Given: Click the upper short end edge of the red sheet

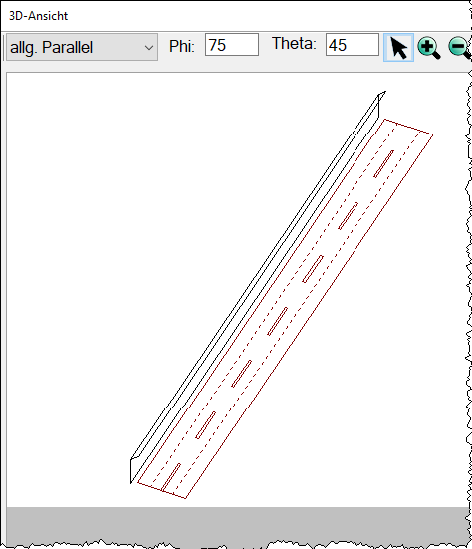Looking at the screenshot, I should coord(409,127).
